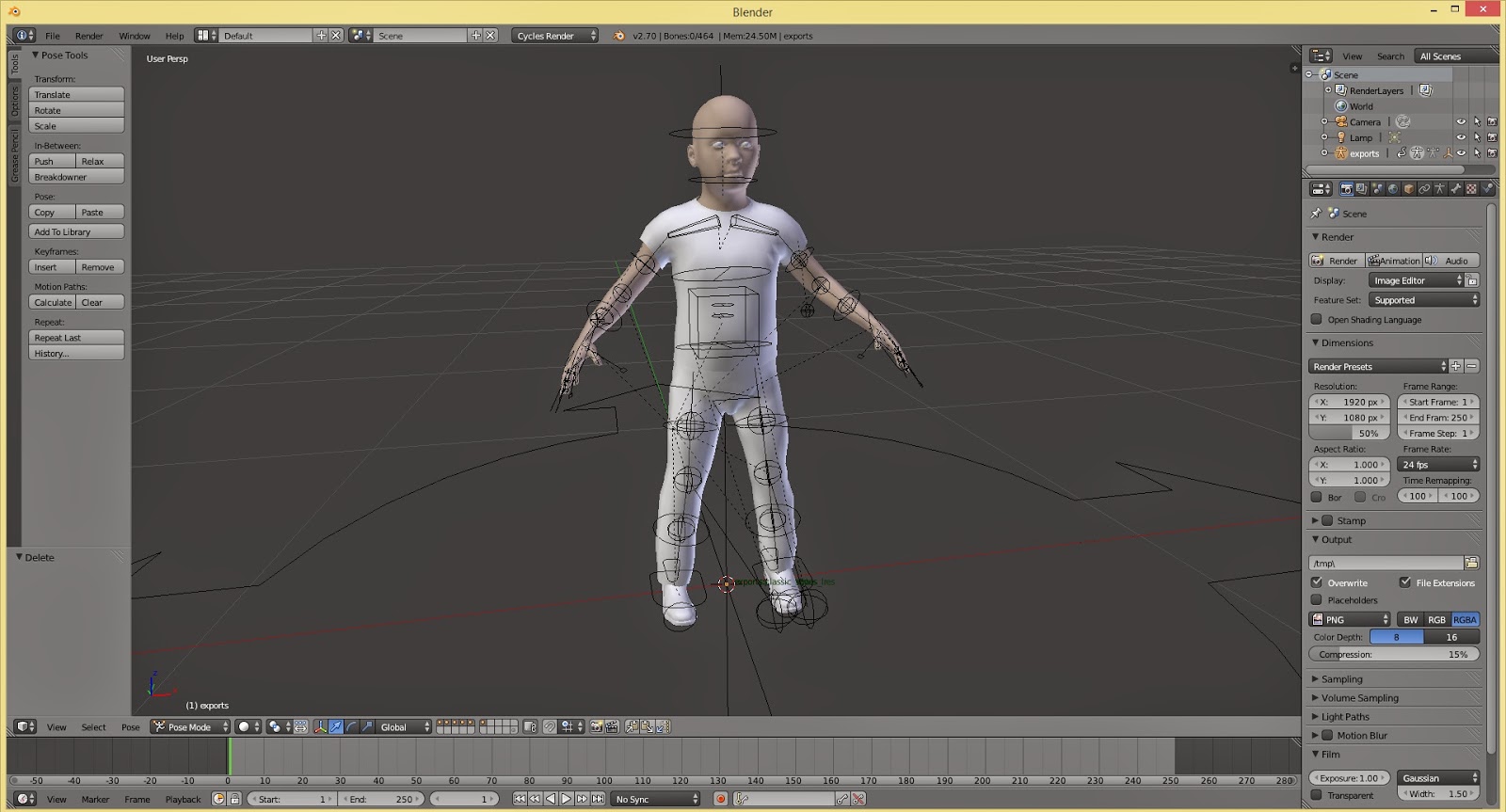Enable Open Shading Language checkbox
Viewport: 1506px width, 812px height.
[x=1317, y=319]
